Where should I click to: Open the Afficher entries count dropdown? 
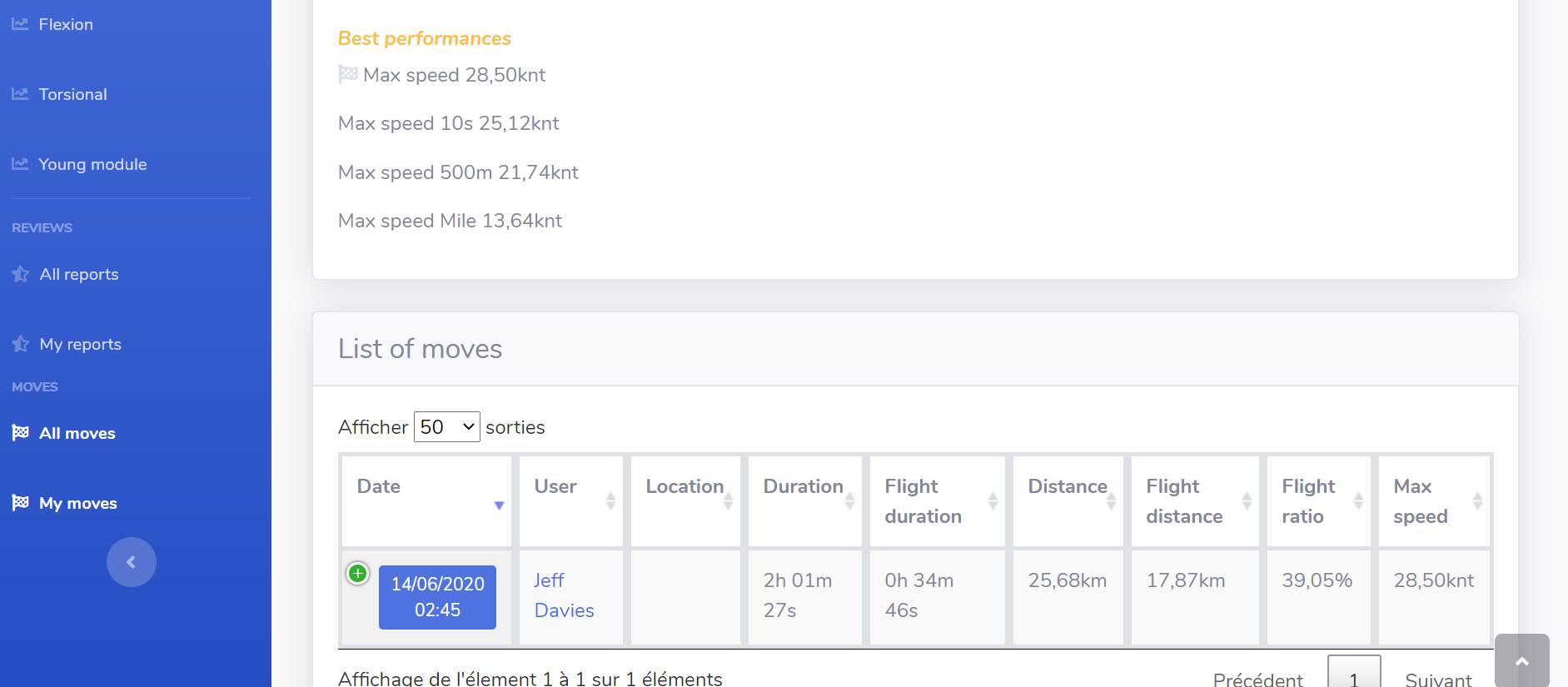pos(446,427)
